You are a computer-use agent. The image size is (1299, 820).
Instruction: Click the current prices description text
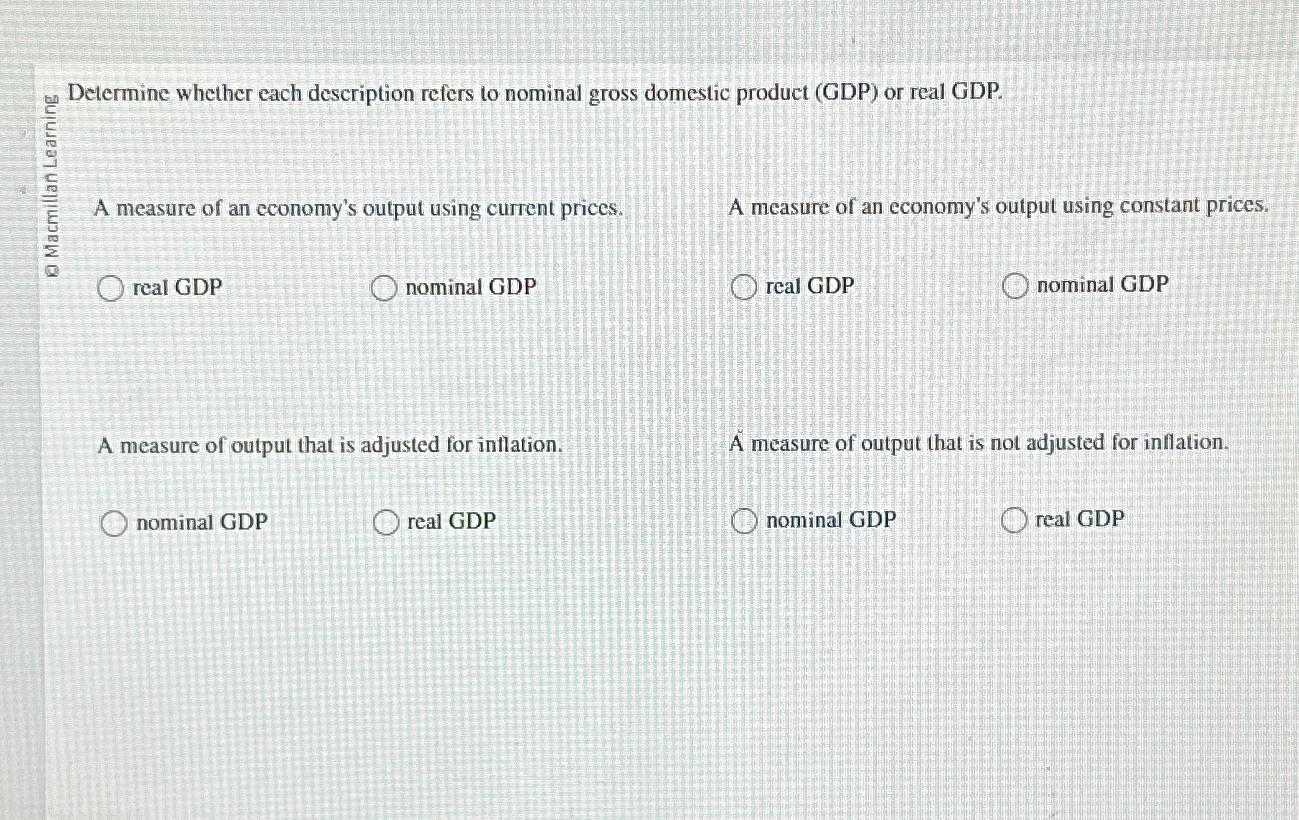[358, 209]
